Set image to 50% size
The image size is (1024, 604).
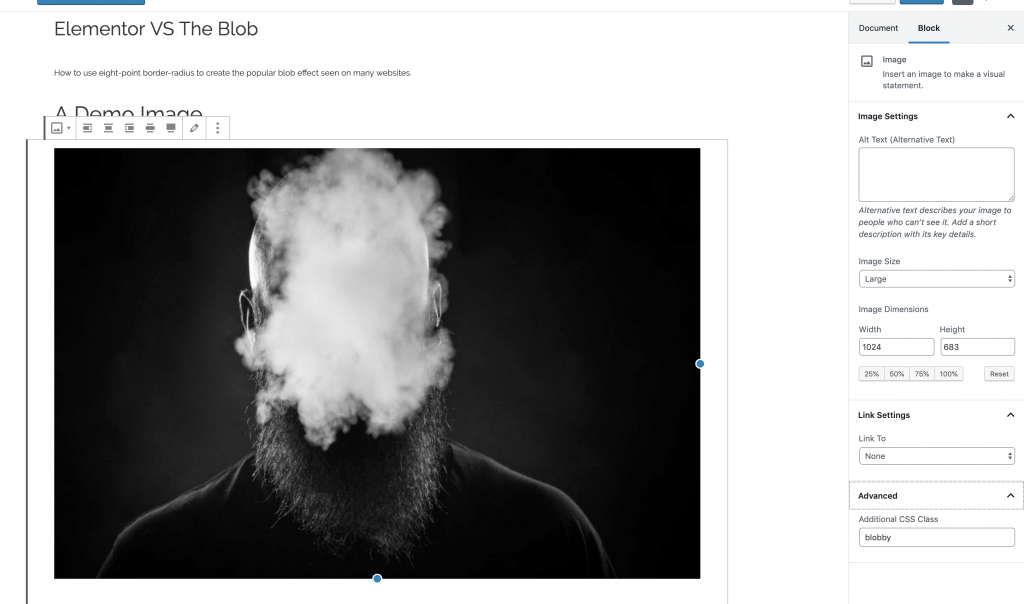(897, 374)
